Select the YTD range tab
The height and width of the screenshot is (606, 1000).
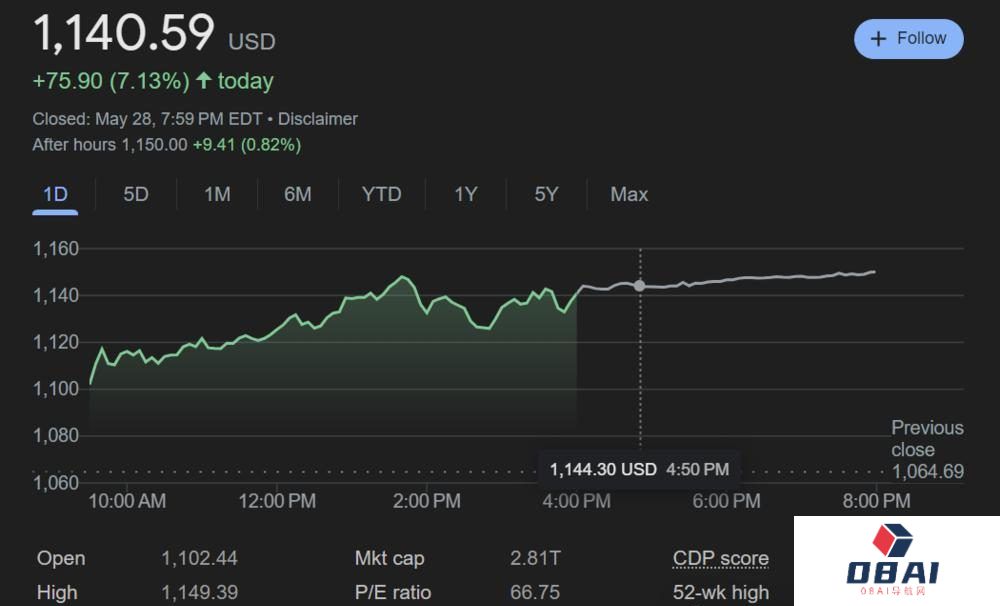tap(381, 194)
